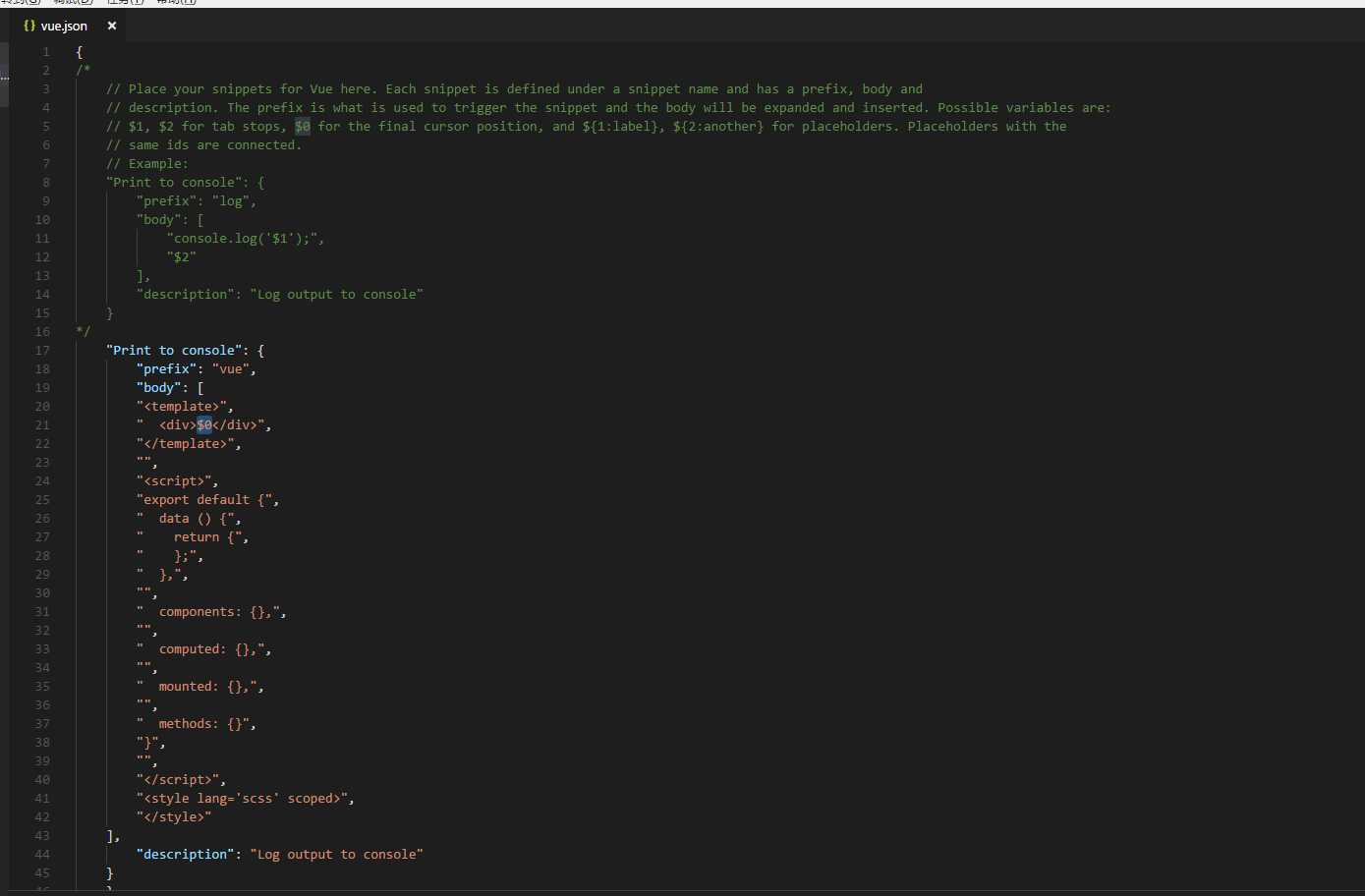Click the "// Example:" comment line
This screenshot has width=1365, height=896.
pyautogui.click(x=147, y=164)
